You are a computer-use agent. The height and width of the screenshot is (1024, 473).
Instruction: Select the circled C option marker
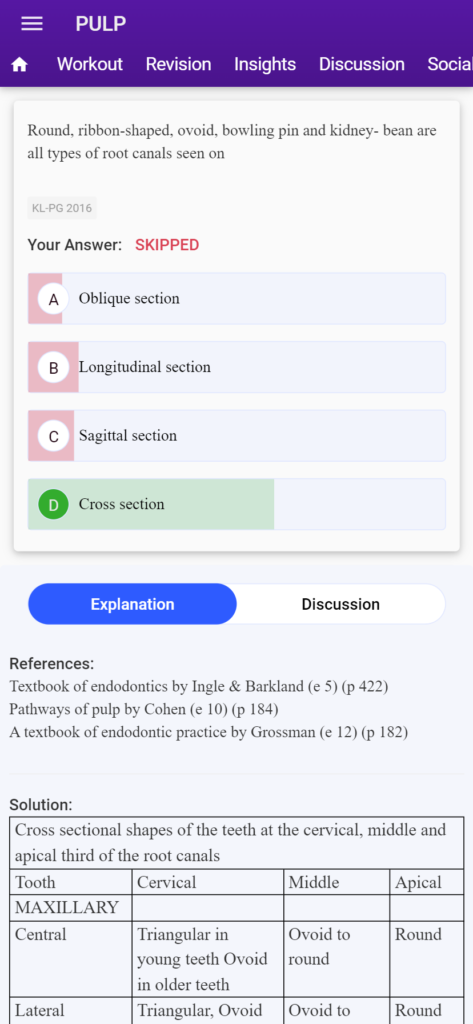tap(54, 436)
